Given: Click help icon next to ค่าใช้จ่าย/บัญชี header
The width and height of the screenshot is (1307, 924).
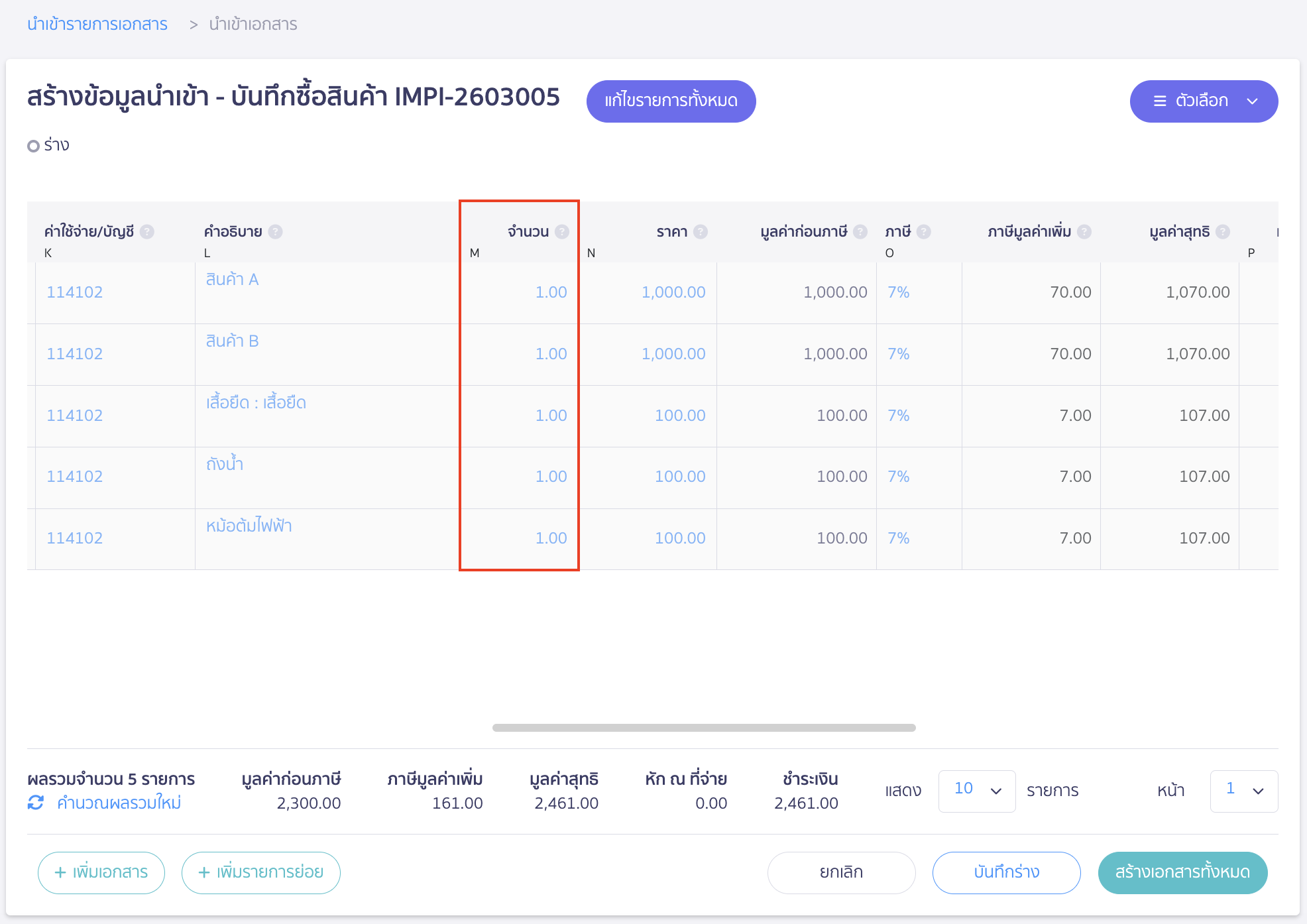Looking at the screenshot, I should coord(147,231).
